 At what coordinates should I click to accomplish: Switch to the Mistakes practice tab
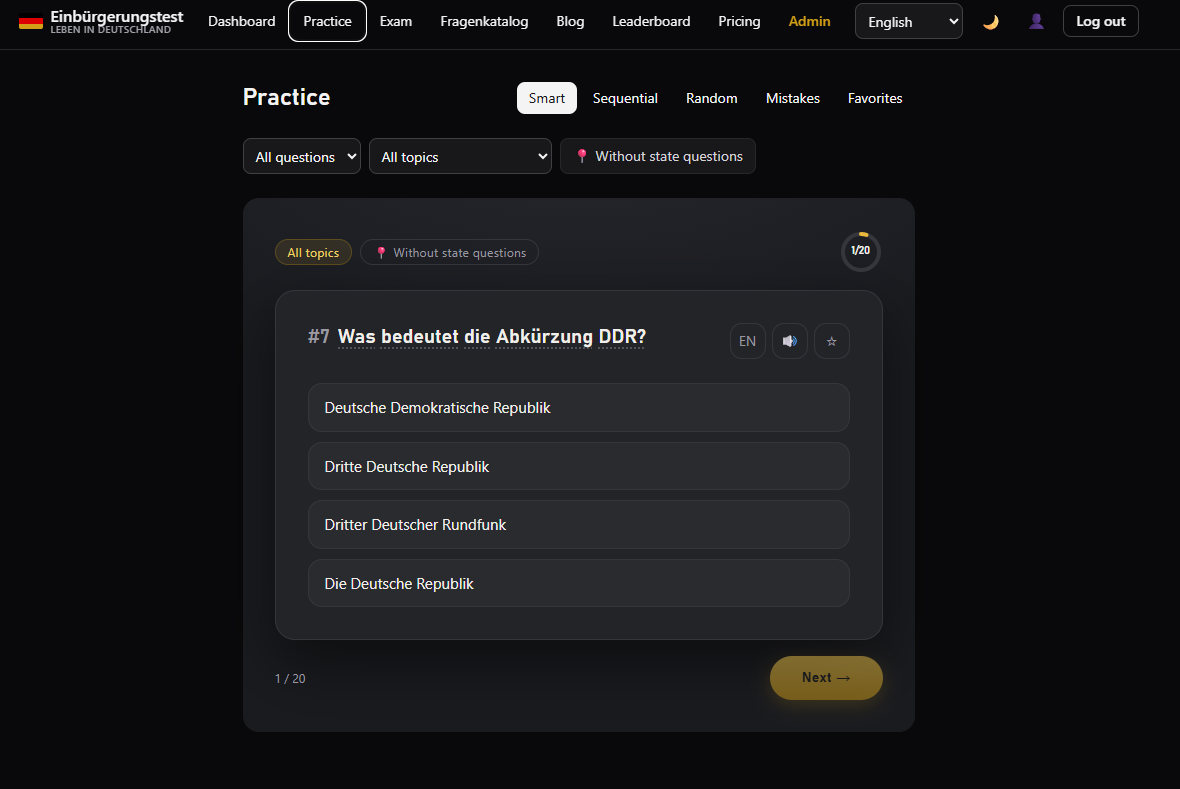point(792,98)
